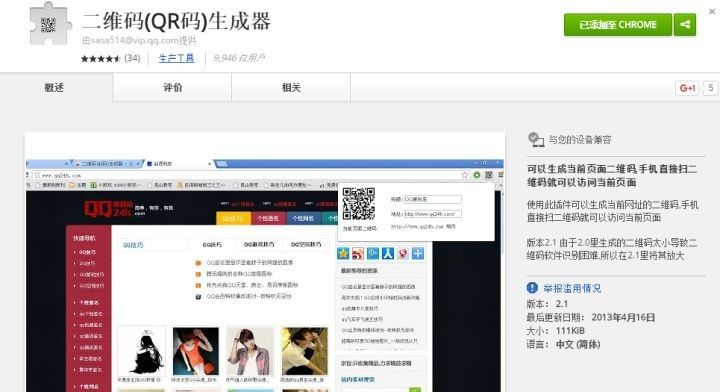Click the G+1 count bubble showing 5
The width and height of the screenshot is (720, 392).
coord(711,88)
